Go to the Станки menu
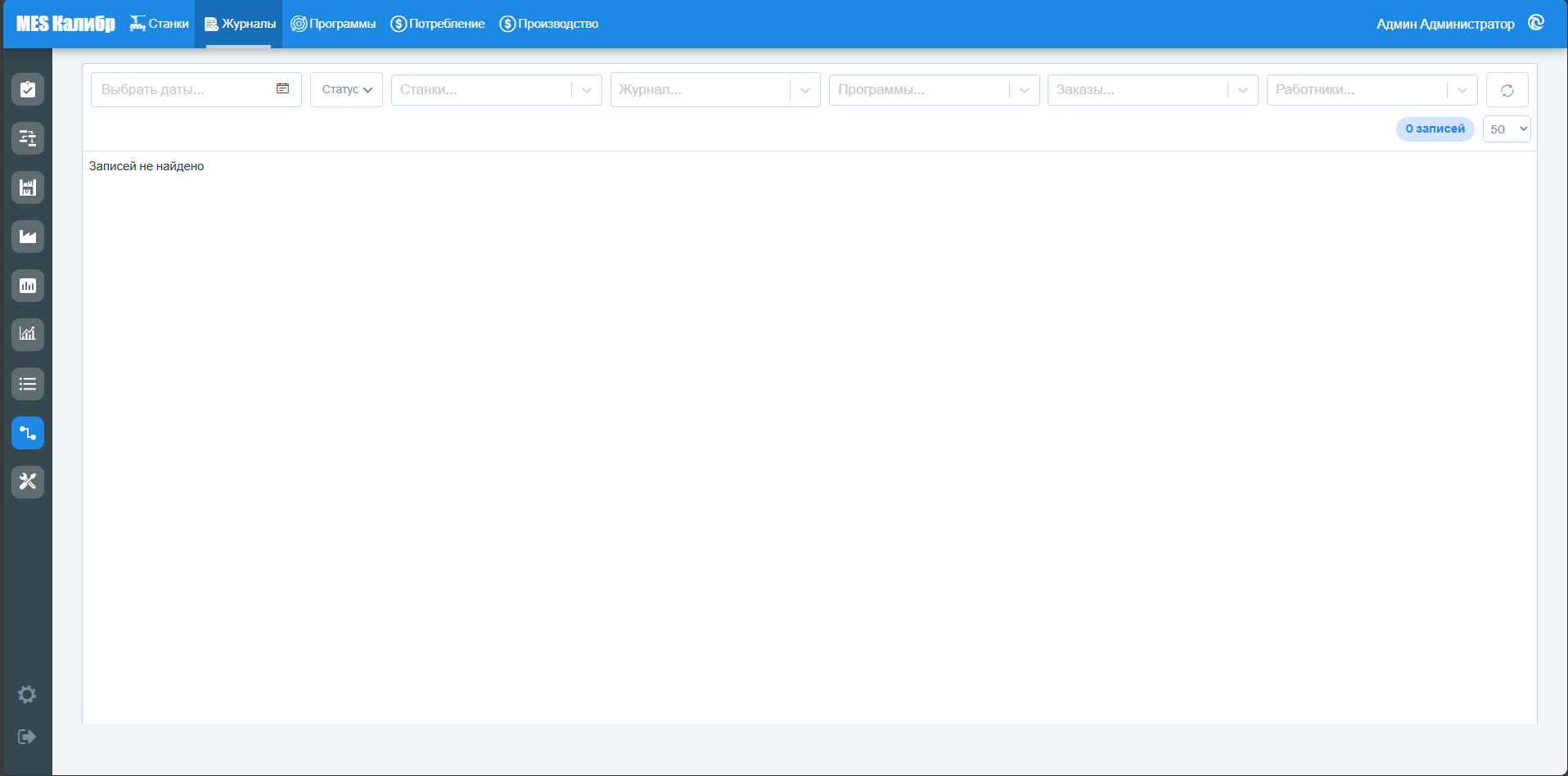 pyautogui.click(x=160, y=24)
